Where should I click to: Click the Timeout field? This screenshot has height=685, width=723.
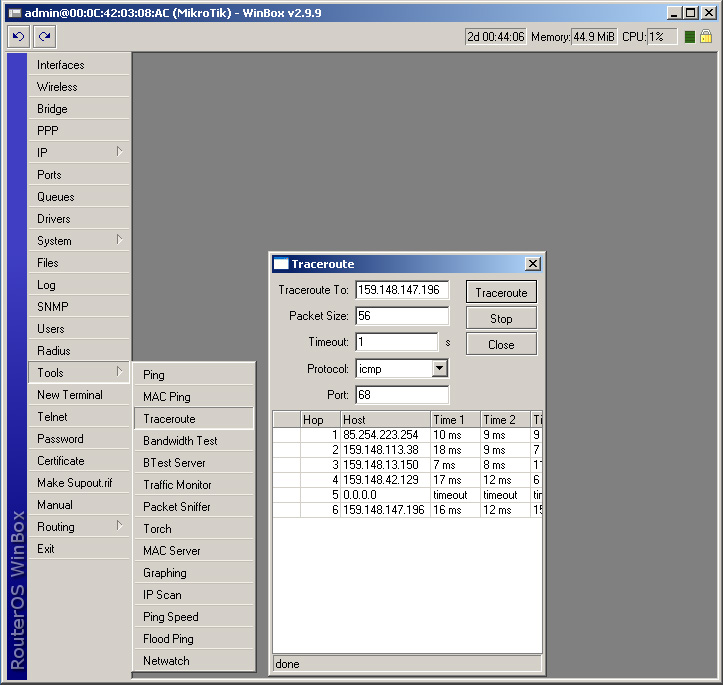(x=397, y=342)
